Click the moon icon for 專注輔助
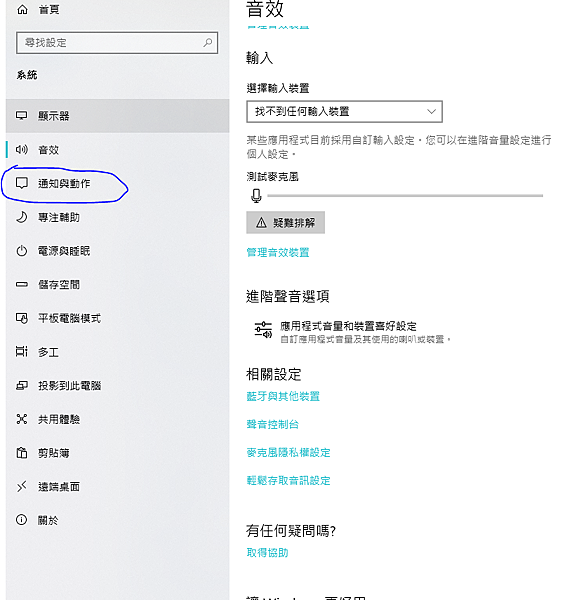This screenshot has width=579, height=600. click(21, 217)
